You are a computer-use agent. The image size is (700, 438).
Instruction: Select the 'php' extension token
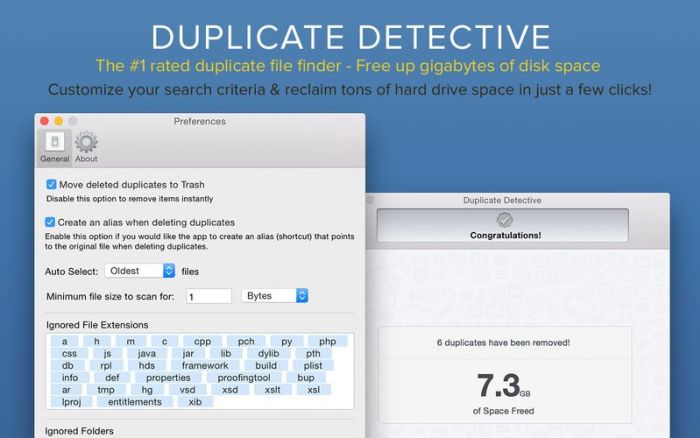coord(327,341)
